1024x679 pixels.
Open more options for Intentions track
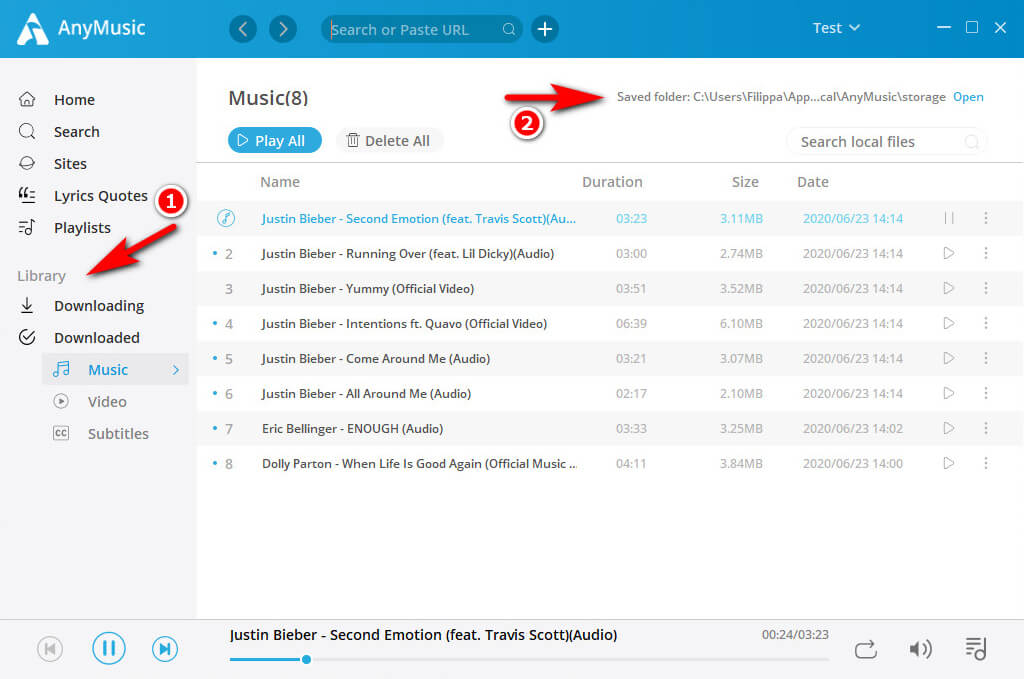(x=985, y=323)
